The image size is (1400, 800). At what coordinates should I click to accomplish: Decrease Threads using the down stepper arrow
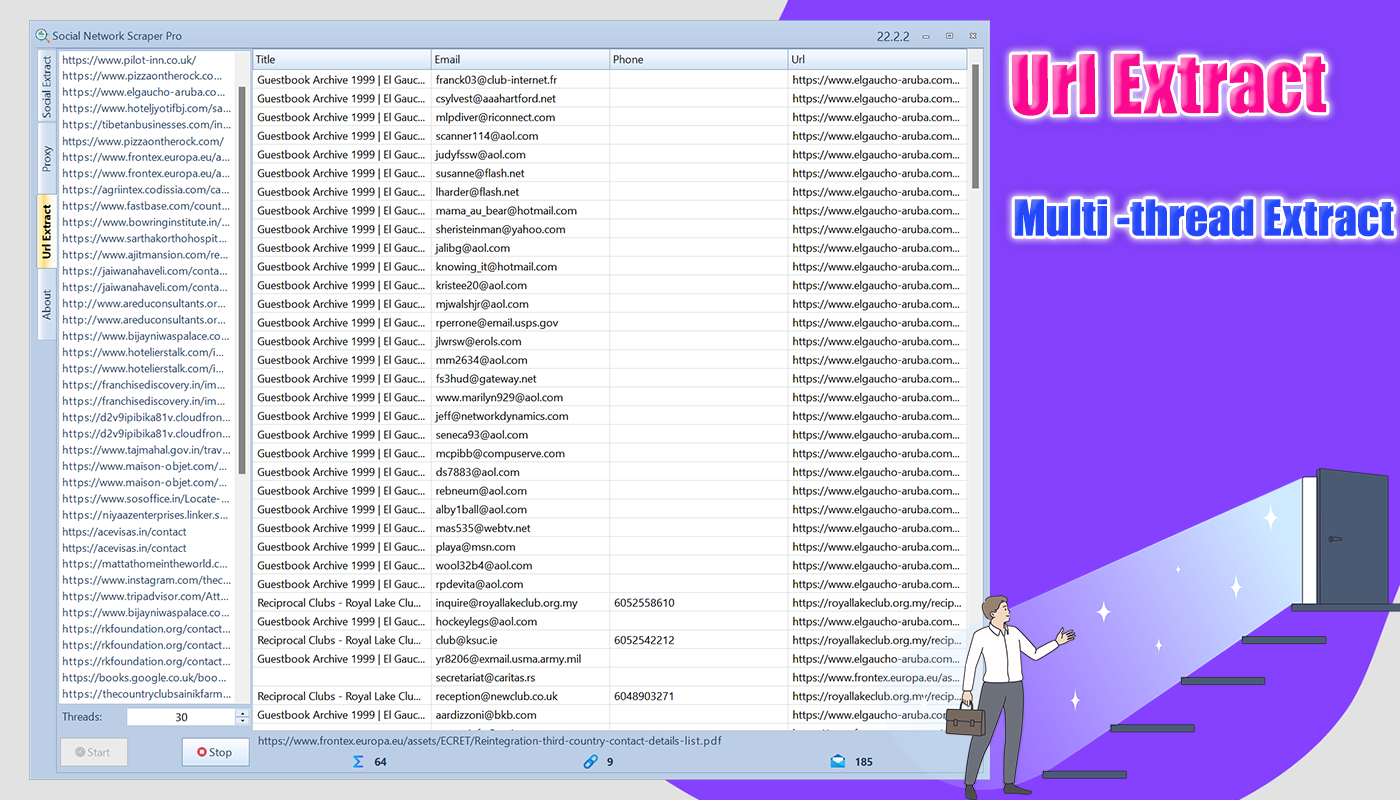241,720
